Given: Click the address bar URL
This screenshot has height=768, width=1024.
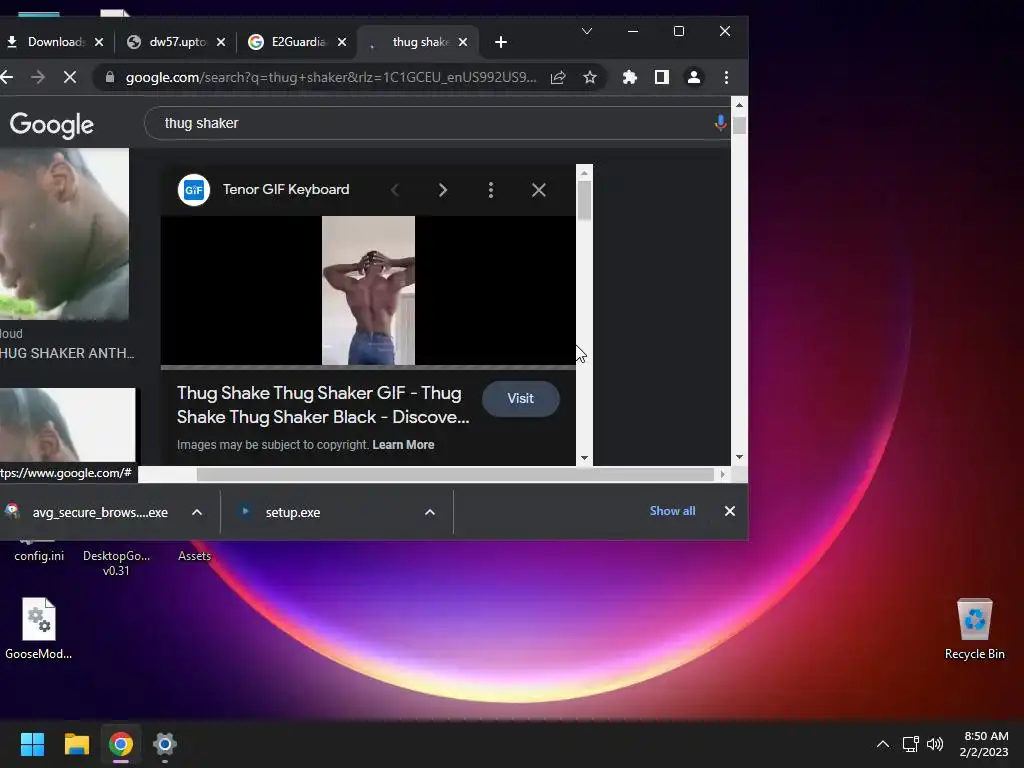Looking at the screenshot, I should (x=330, y=77).
